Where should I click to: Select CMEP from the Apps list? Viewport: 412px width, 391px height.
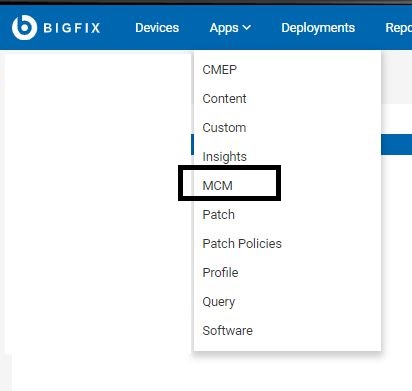pyautogui.click(x=220, y=70)
